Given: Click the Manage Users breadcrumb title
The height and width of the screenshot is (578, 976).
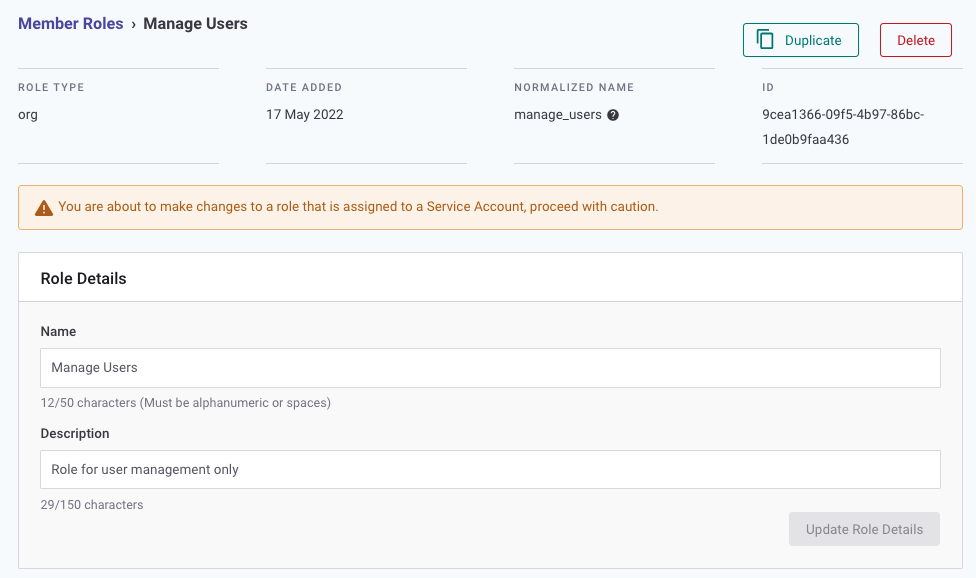Looking at the screenshot, I should 195,24.
